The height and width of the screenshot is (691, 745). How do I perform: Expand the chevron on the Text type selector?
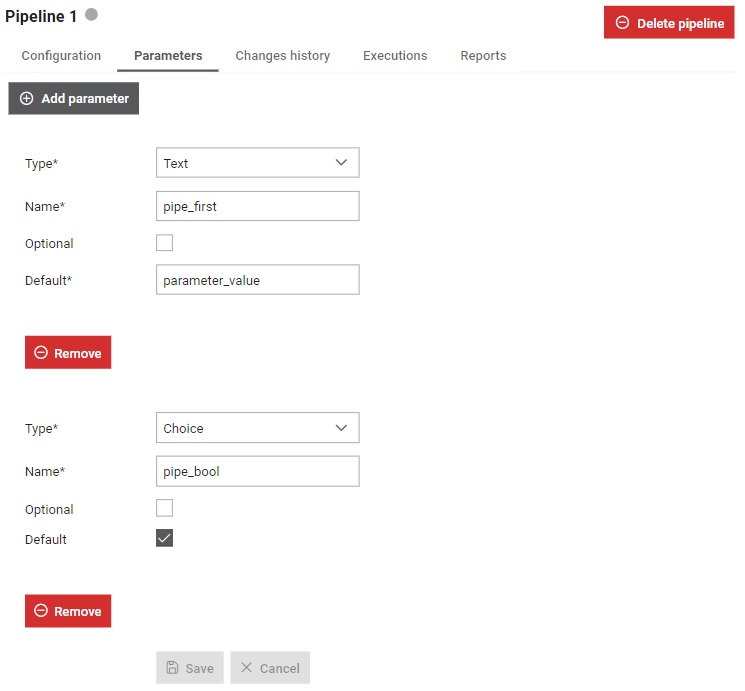(x=341, y=163)
